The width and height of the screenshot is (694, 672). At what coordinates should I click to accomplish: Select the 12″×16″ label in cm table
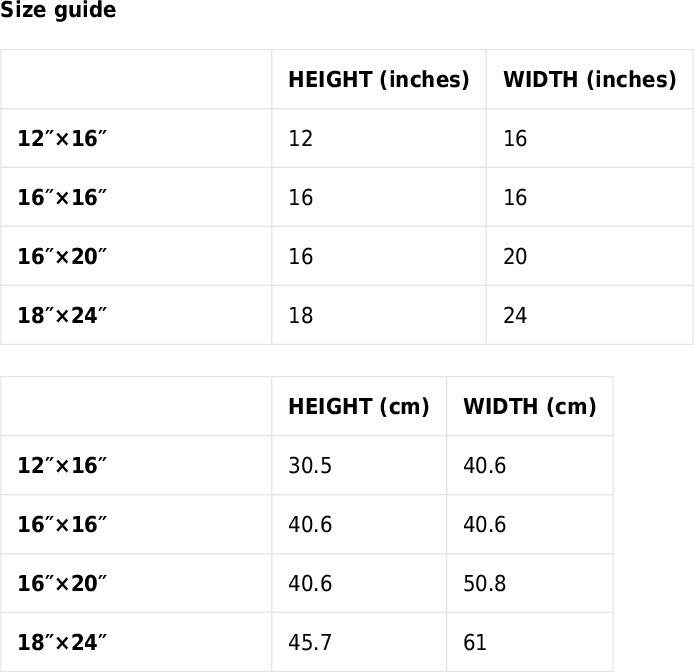pos(62,466)
